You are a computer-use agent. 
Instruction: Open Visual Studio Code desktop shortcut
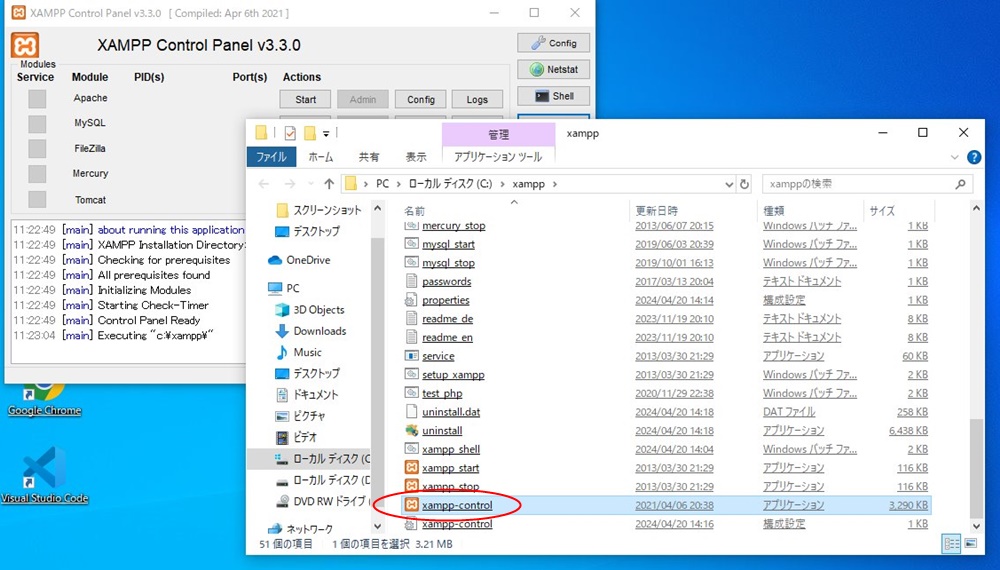pos(45,476)
